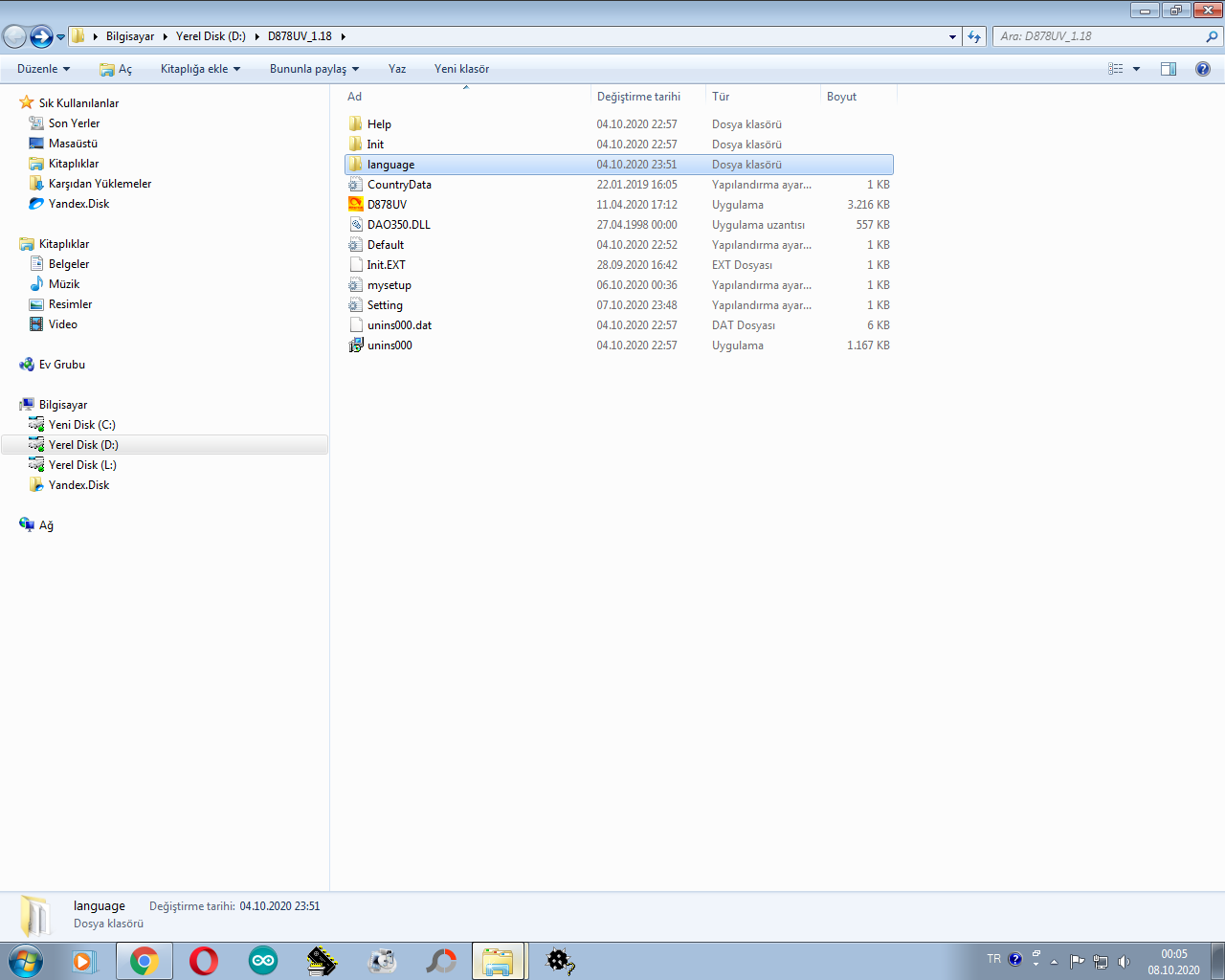Select the Init folder icon

(x=356, y=145)
